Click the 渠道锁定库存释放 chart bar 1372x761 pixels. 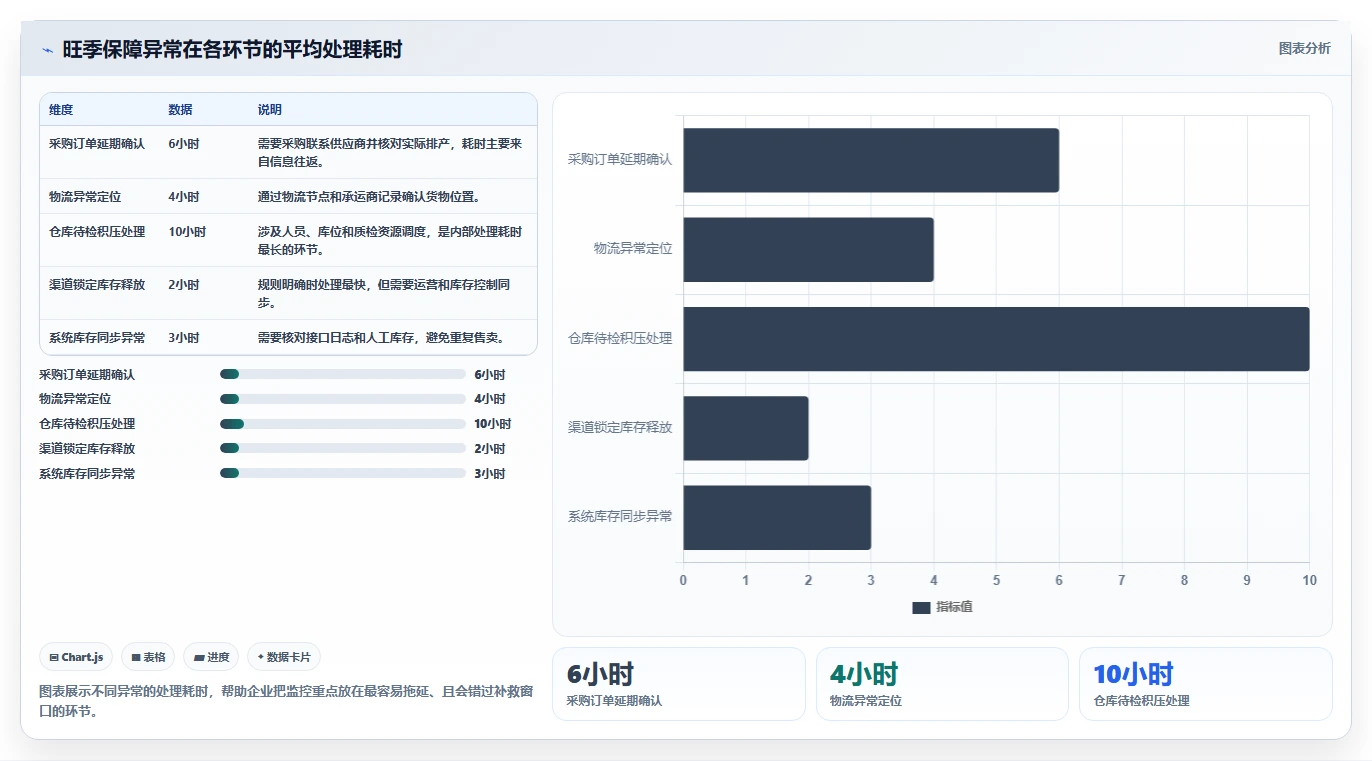pyautogui.click(x=746, y=428)
